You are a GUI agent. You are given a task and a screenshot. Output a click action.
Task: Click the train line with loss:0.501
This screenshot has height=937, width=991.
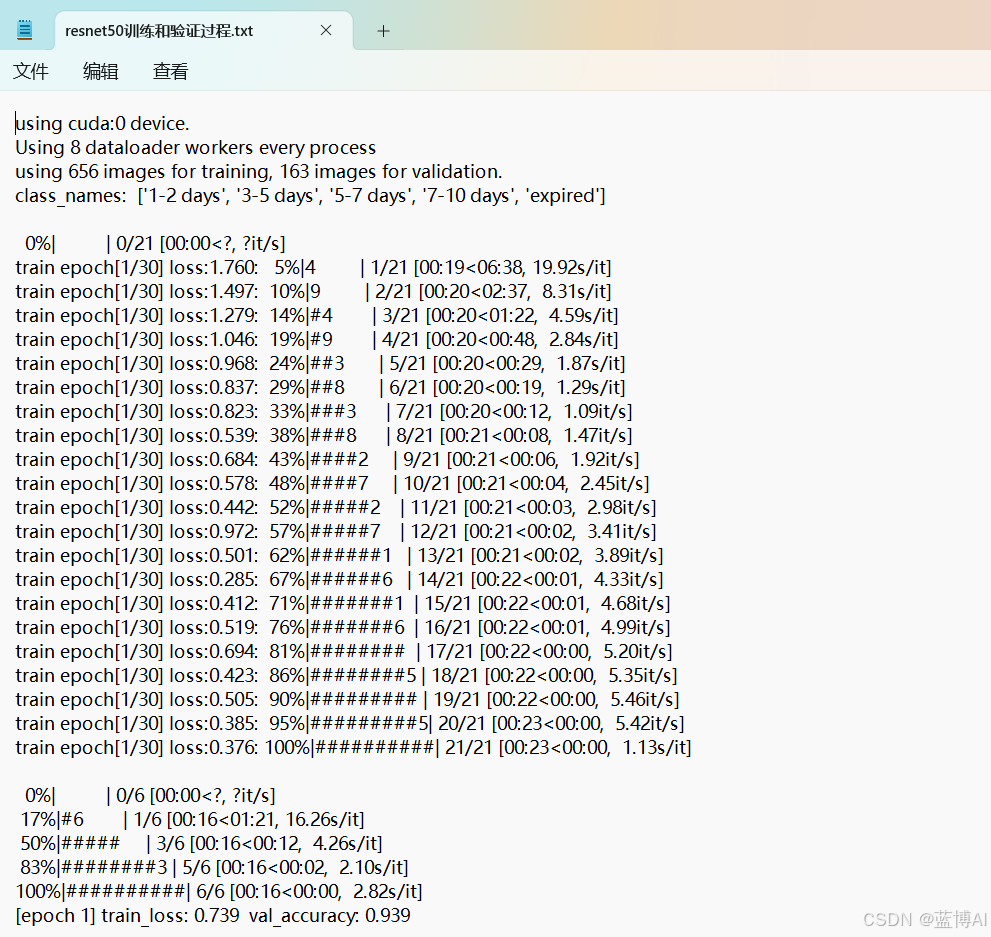pyautogui.click(x=339, y=555)
